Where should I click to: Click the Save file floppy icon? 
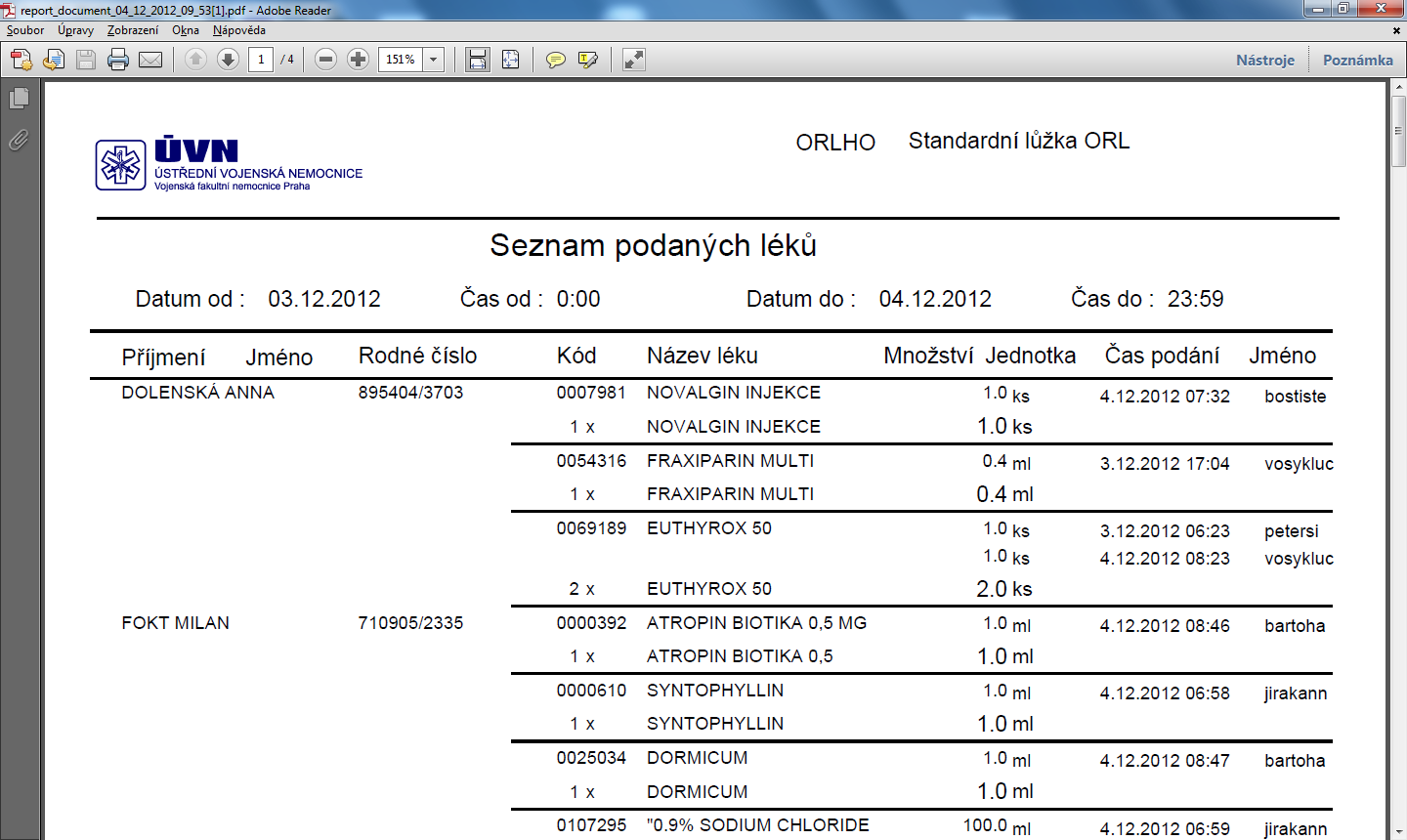(x=86, y=60)
